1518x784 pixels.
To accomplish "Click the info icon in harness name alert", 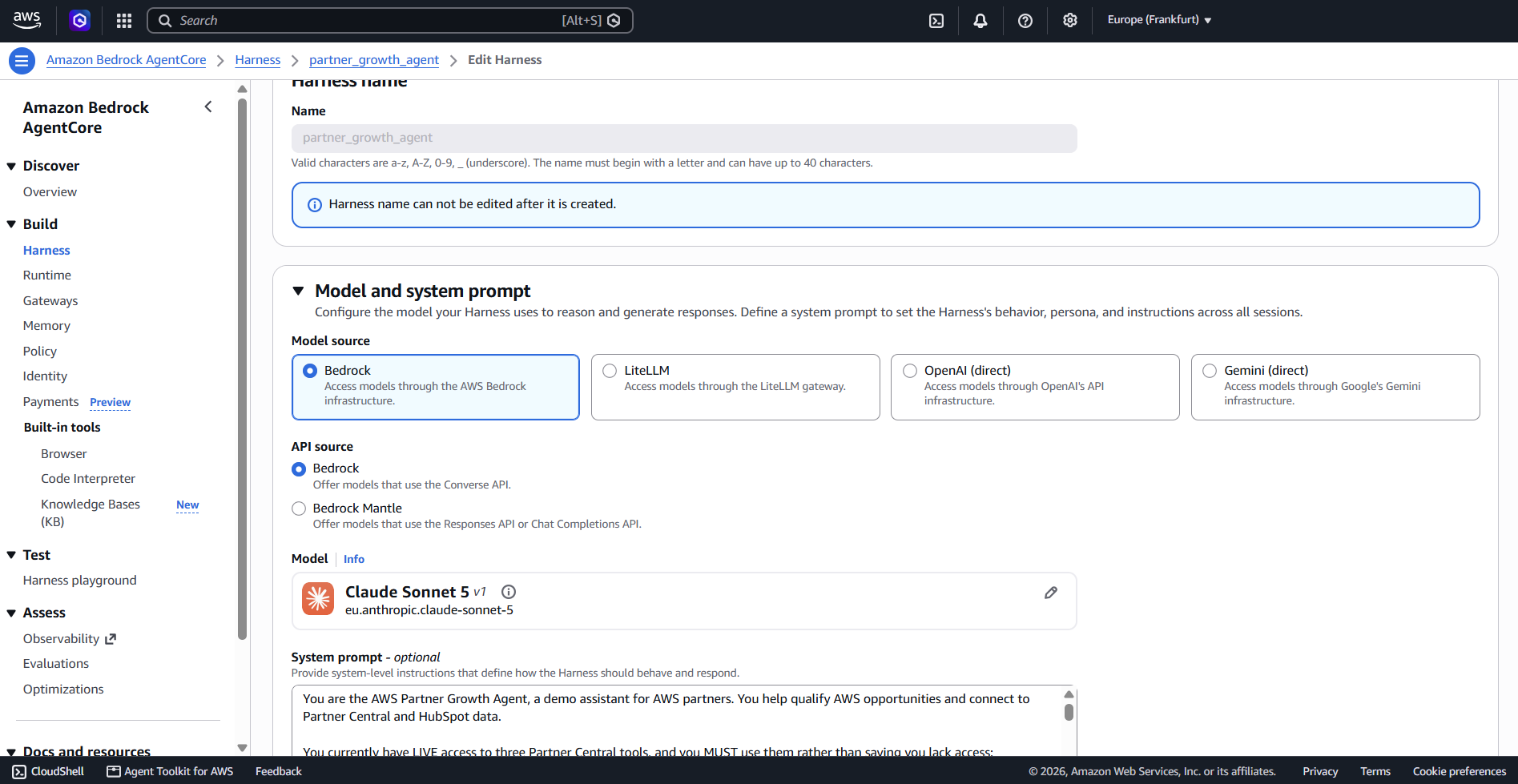I will (315, 205).
